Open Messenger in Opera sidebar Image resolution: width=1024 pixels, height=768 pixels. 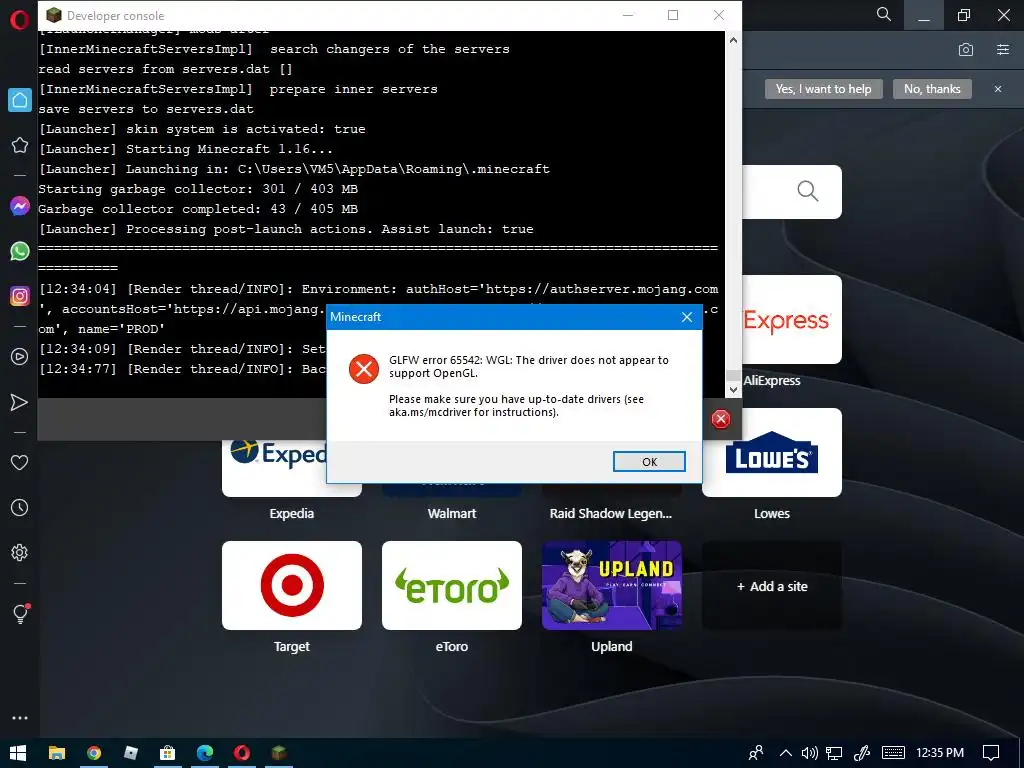click(20, 206)
